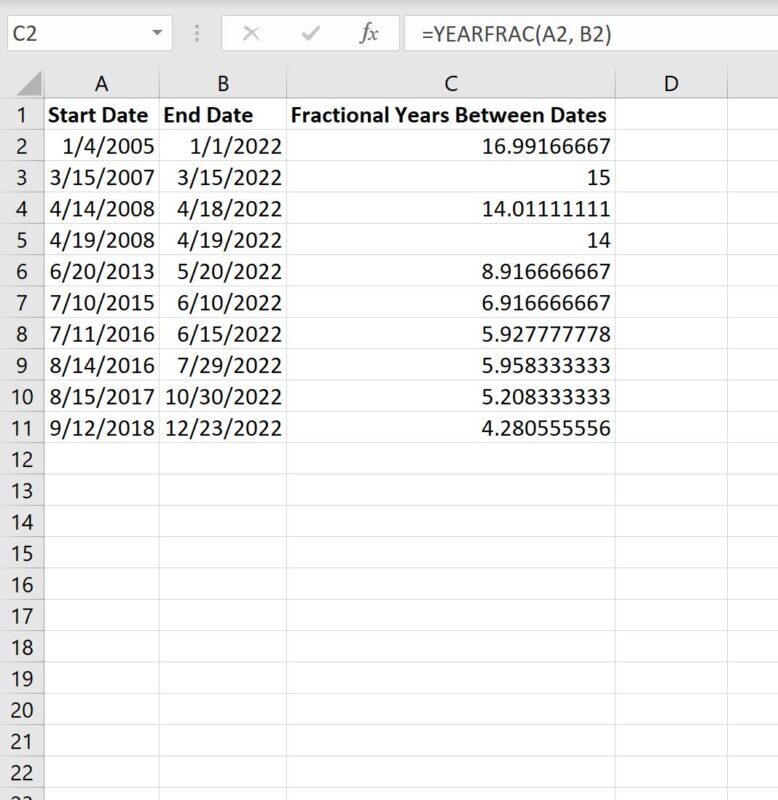This screenshot has width=778, height=800.
Task: Click the Name Box showing C2
Action: pos(70,34)
